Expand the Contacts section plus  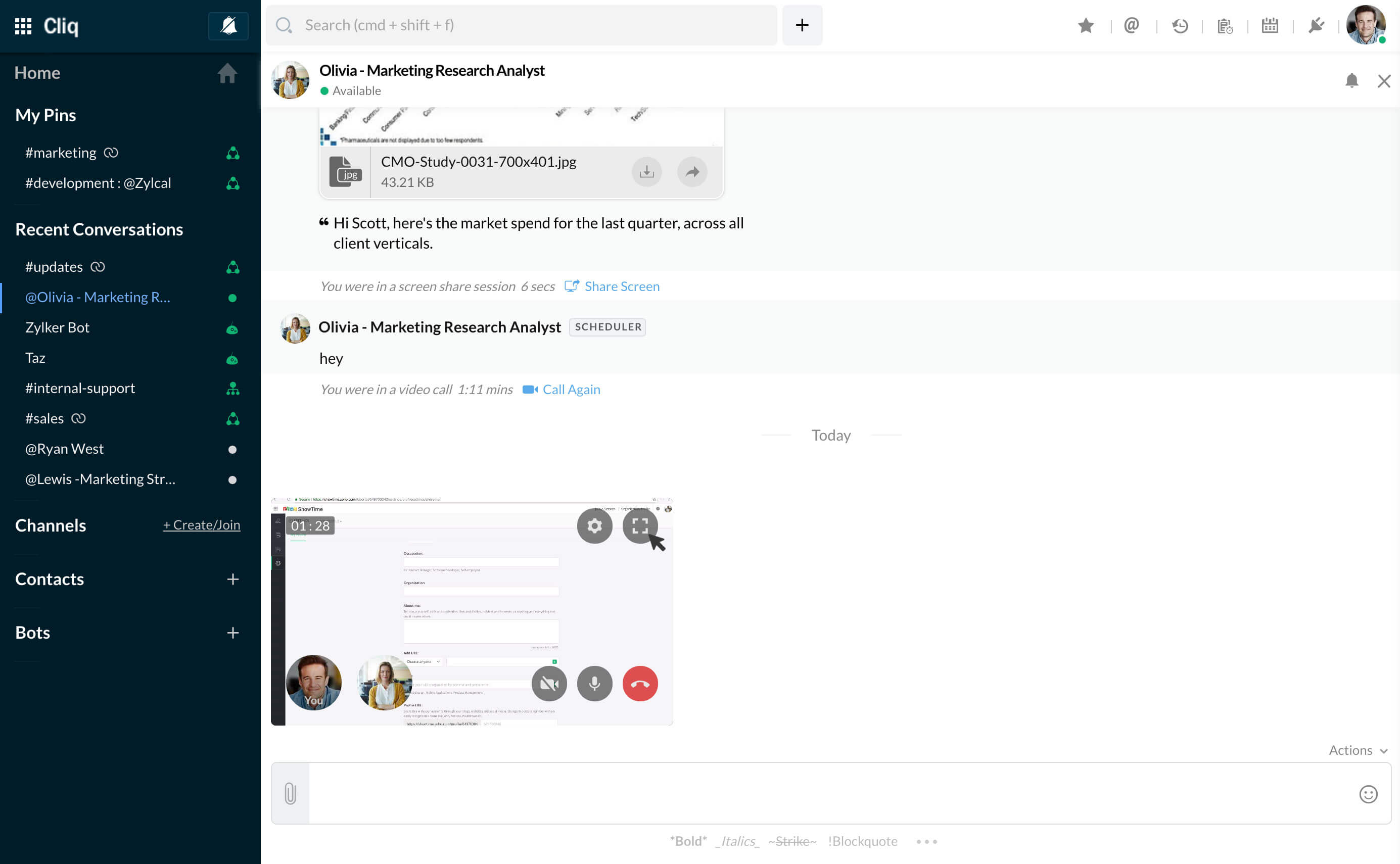(x=232, y=580)
